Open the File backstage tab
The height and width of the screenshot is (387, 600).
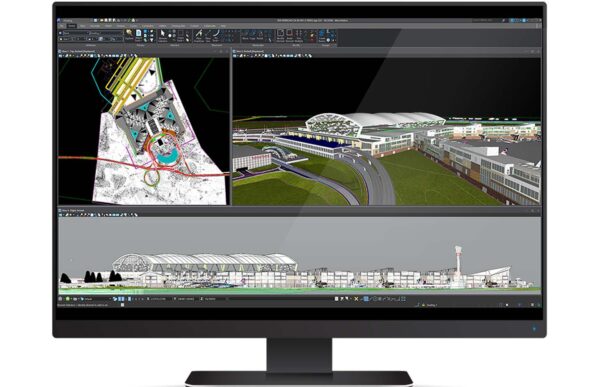(61, 26)
